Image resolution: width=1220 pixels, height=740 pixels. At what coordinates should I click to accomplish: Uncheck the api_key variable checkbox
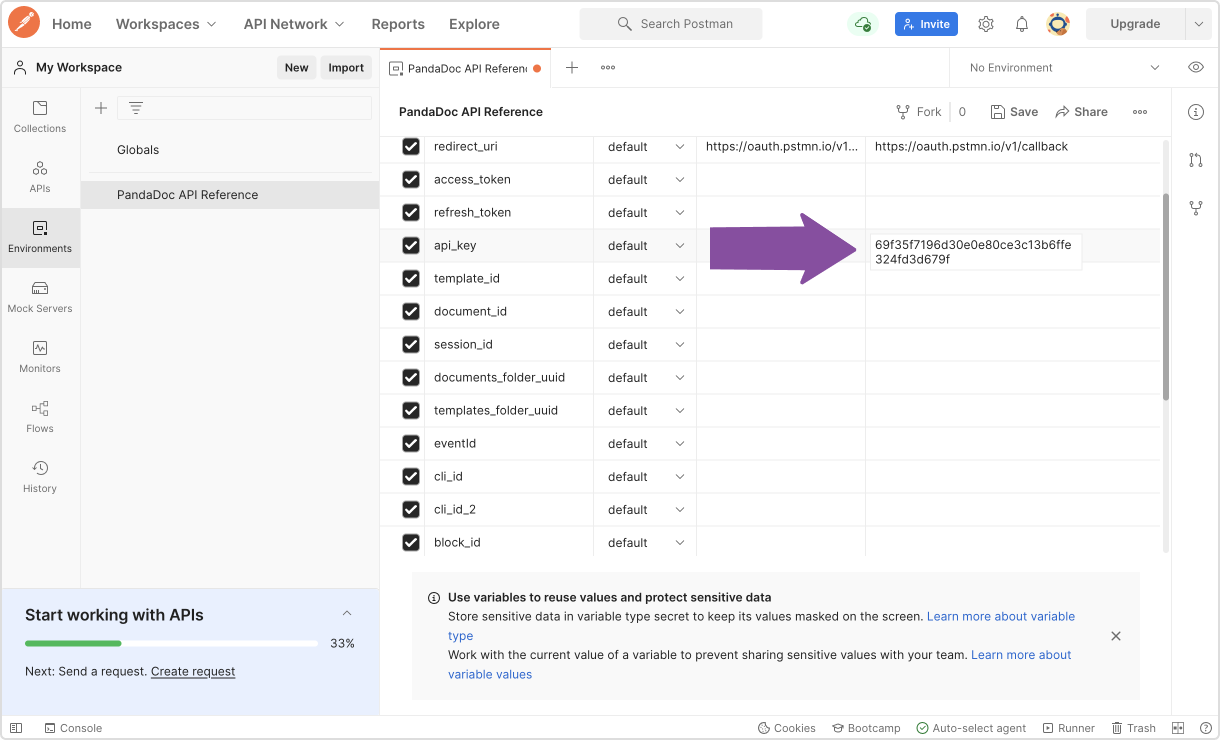coord(410,245)
